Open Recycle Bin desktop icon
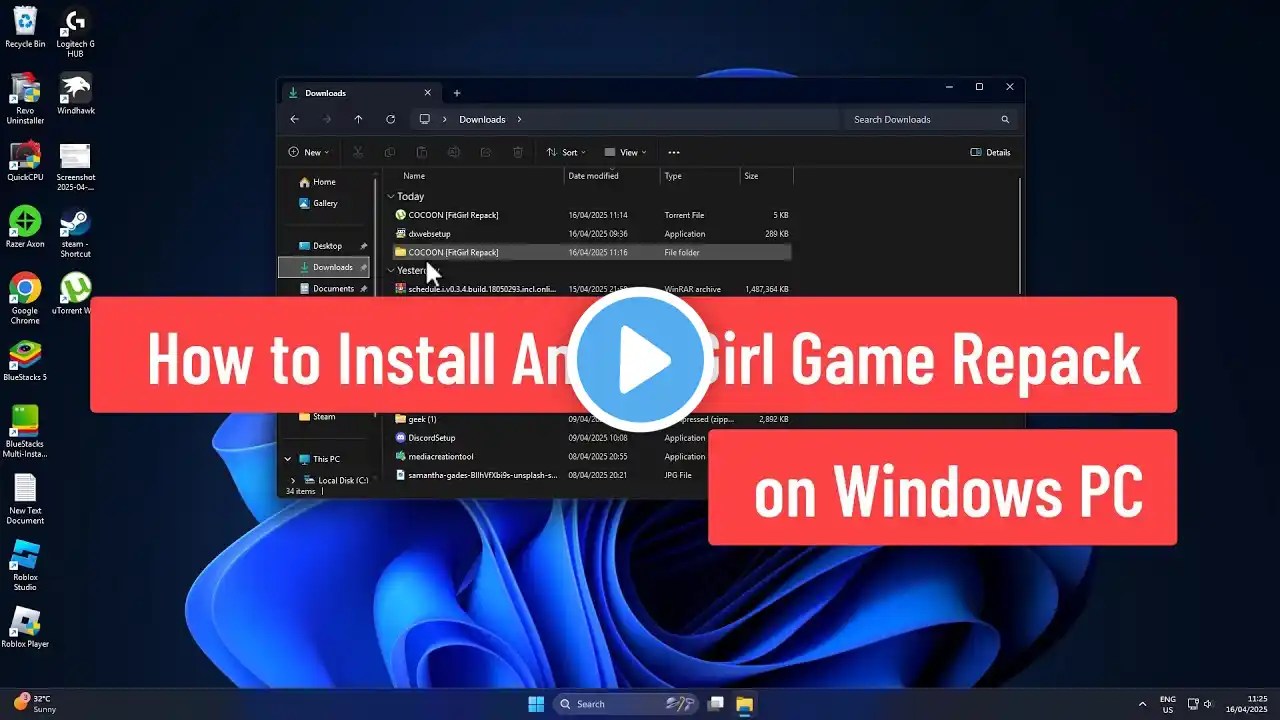 (x=25, y=27)
